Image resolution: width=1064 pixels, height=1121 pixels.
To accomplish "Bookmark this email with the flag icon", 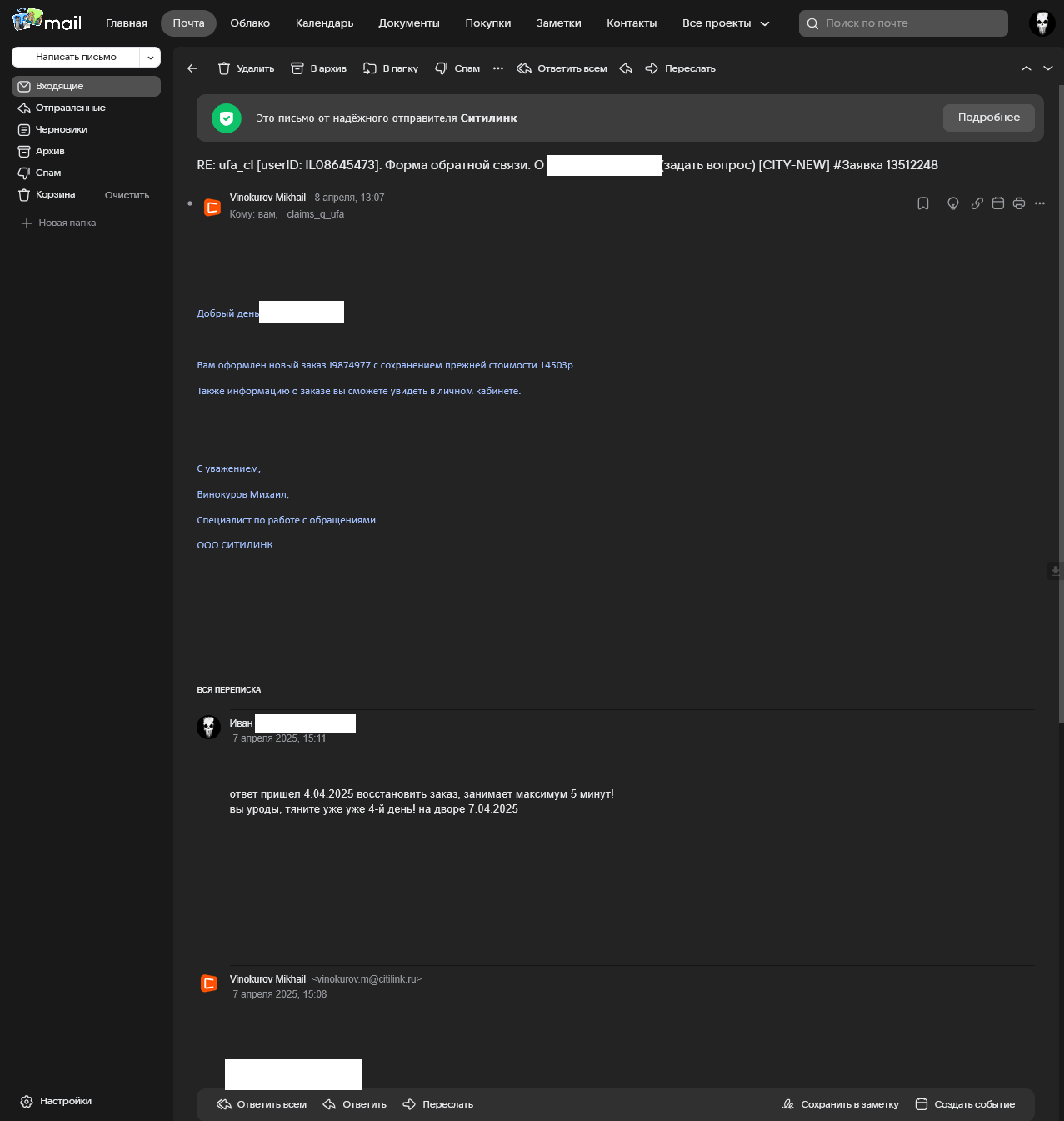I will pyautogui.click(x=922, y=203).
